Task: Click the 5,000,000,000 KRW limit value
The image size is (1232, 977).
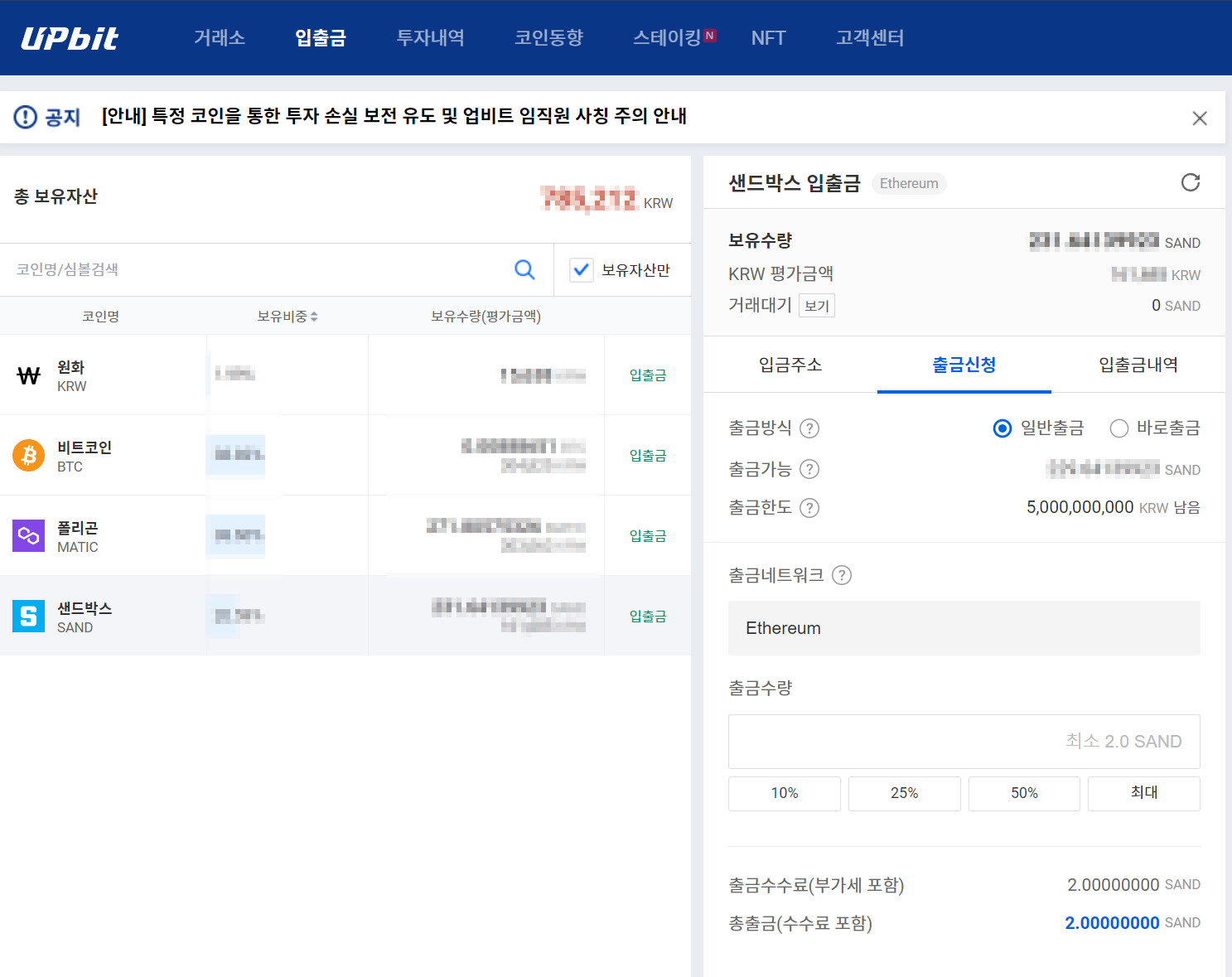Action: coord(1080,507)
